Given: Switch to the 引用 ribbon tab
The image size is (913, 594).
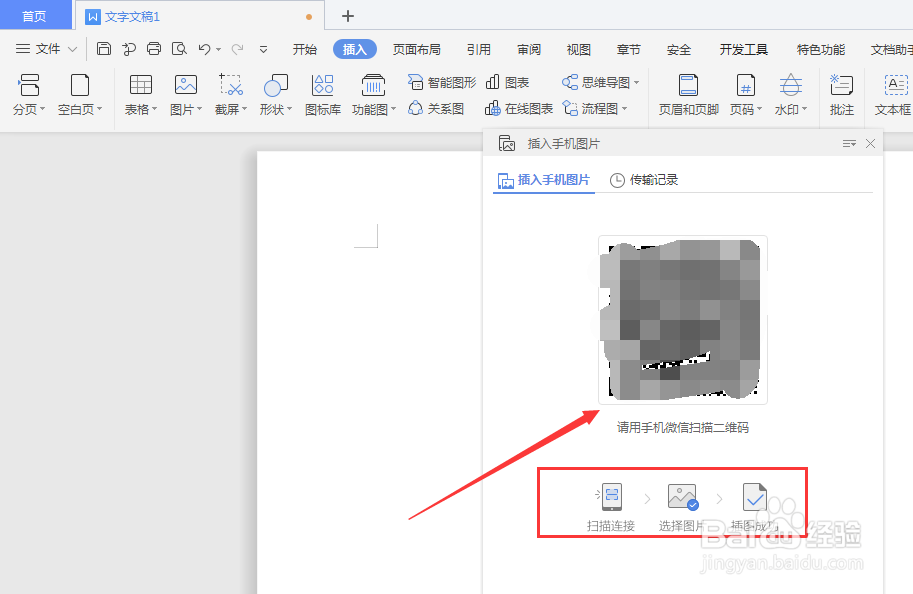Looking at the screenshot, I should click(x=479, y=50).
